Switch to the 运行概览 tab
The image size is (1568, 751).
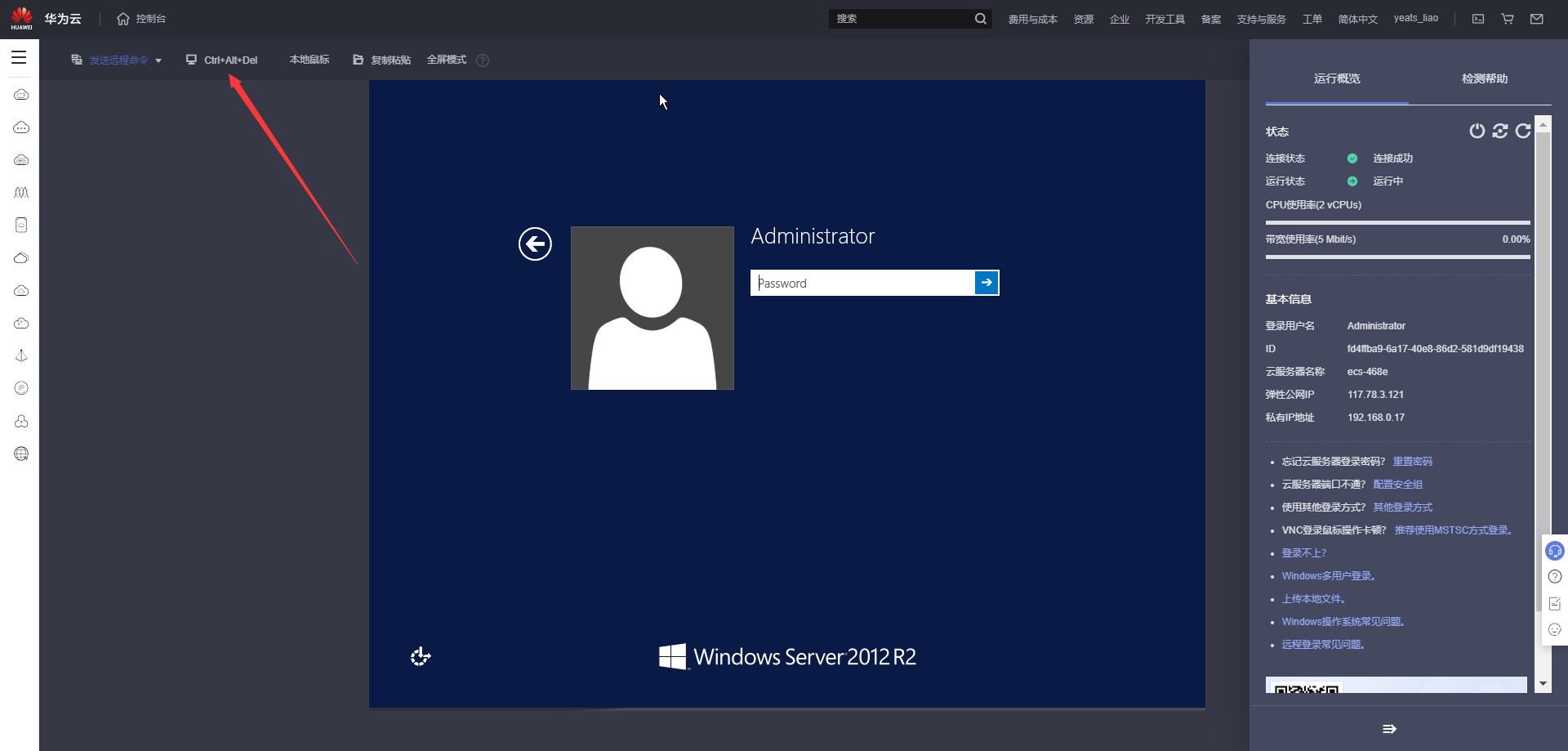point(1337,78)
